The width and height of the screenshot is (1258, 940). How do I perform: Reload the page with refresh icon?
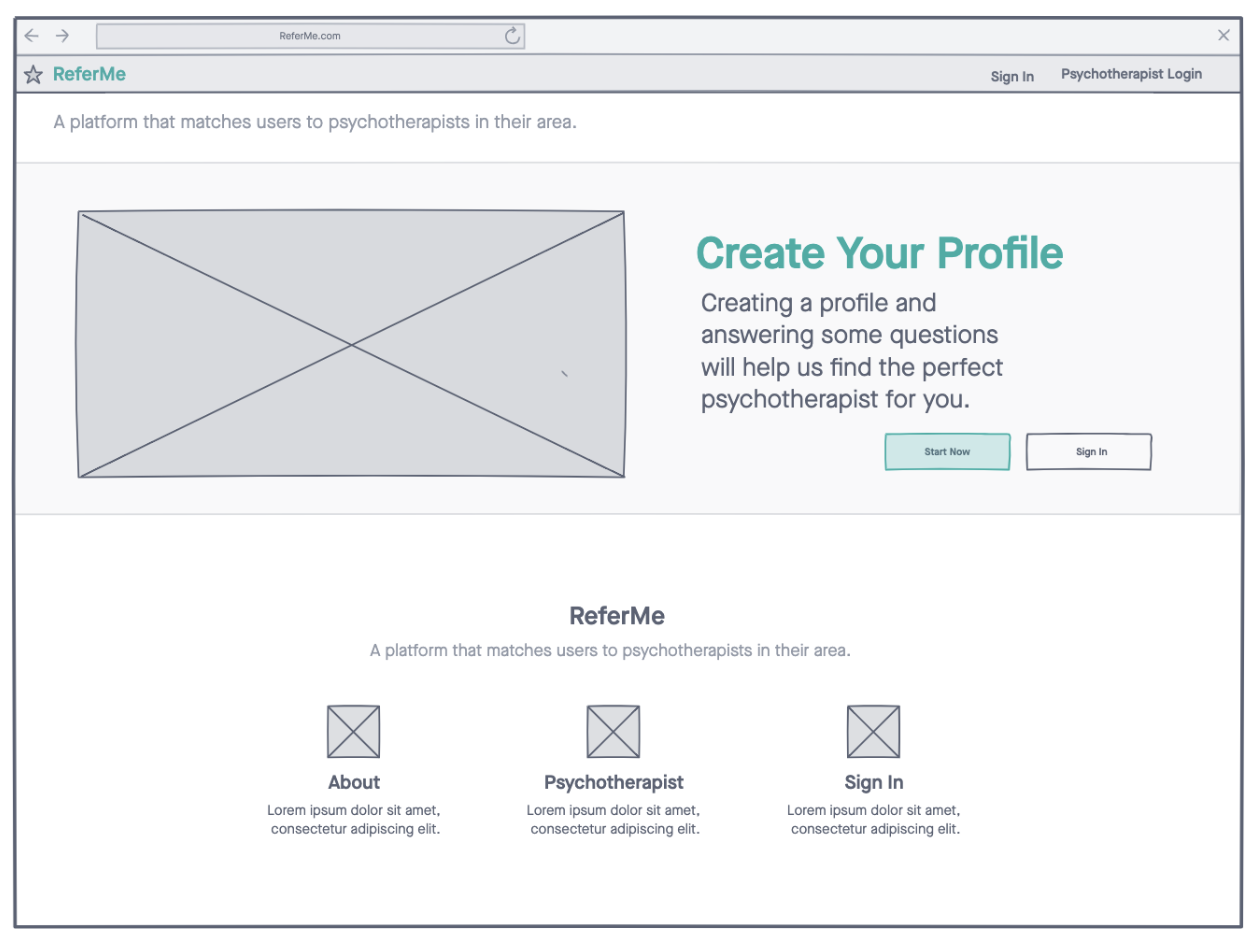pyautogui.click(x=513, y=36)
